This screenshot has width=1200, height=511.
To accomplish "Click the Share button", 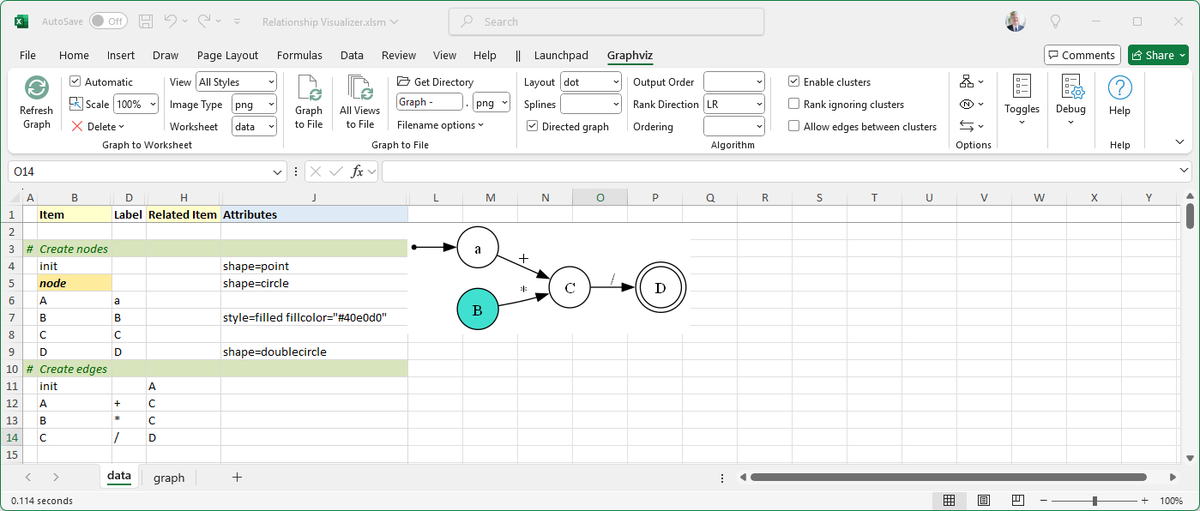I will pos(1157,55).
